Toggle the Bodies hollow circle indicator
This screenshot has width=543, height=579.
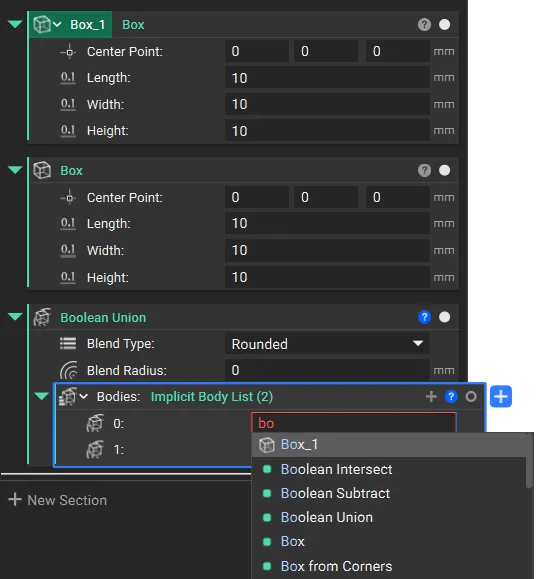[471, 397]
